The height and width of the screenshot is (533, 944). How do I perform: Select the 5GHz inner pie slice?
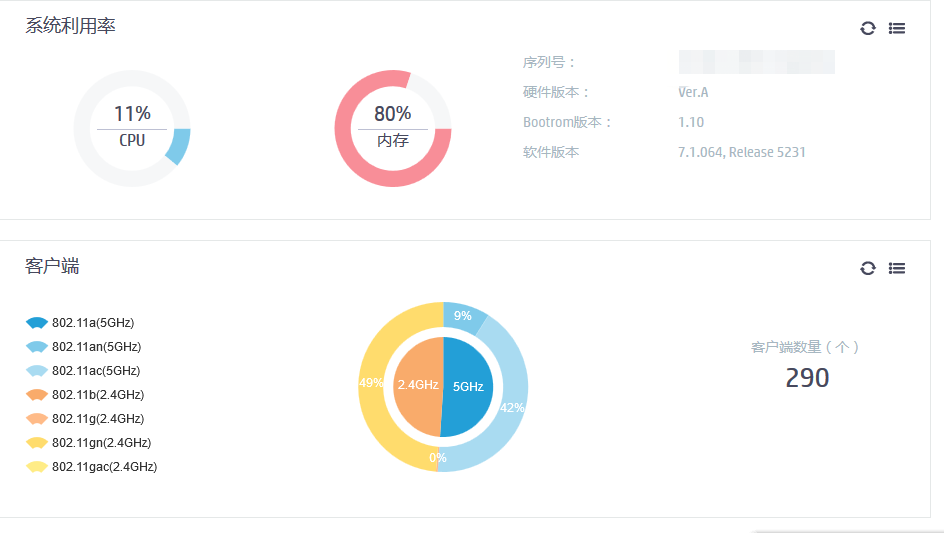pyautogui.click(x=468, y=386)
